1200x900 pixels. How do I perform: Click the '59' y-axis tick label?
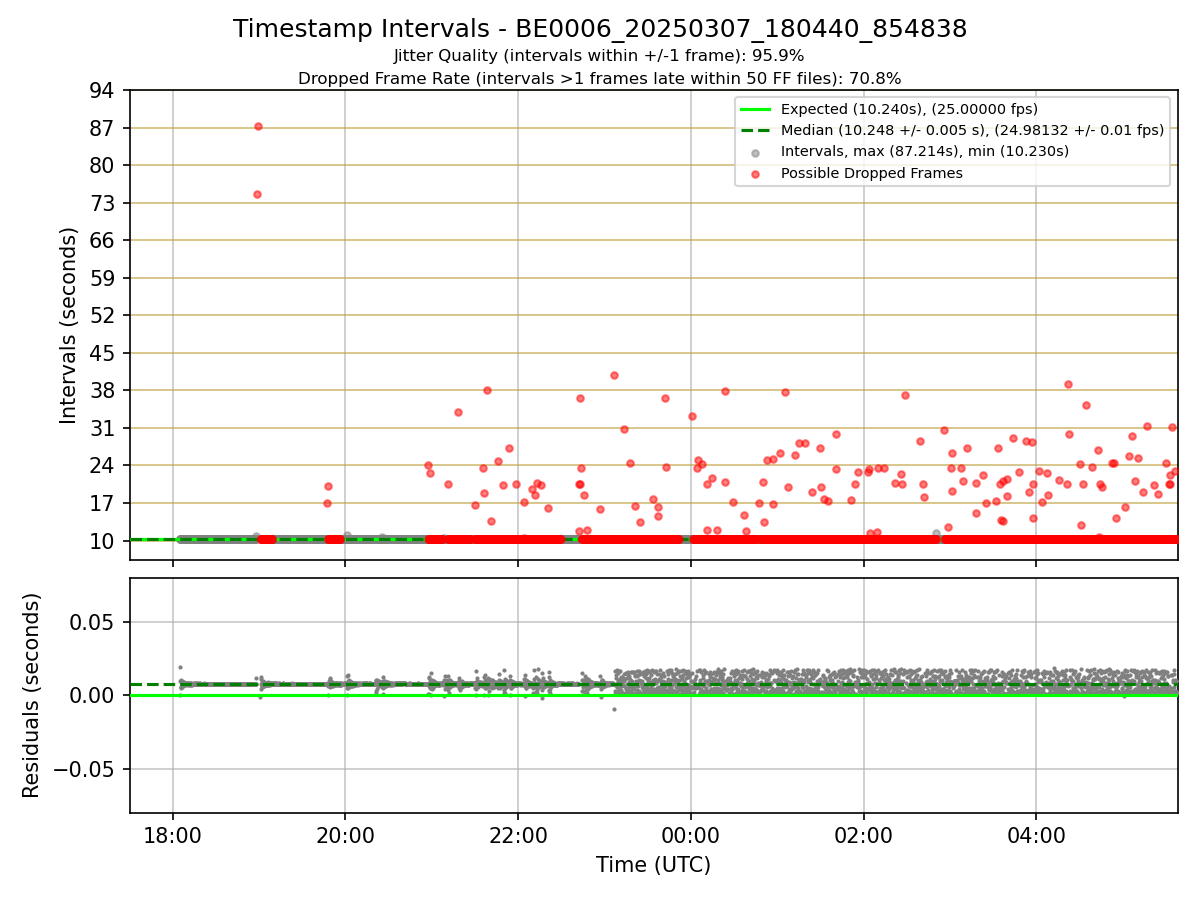103,278
